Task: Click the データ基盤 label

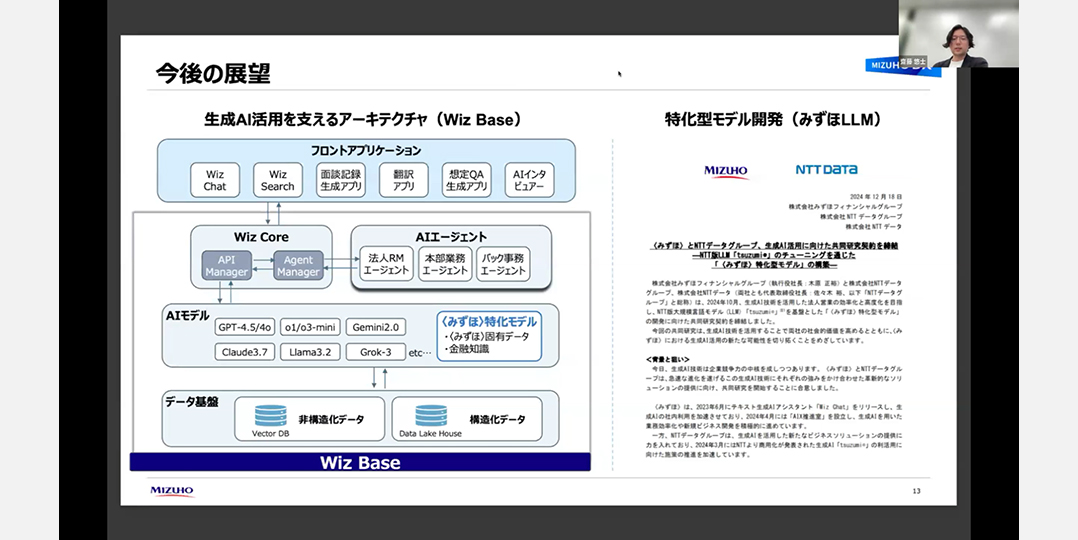Action: point(192,401)
